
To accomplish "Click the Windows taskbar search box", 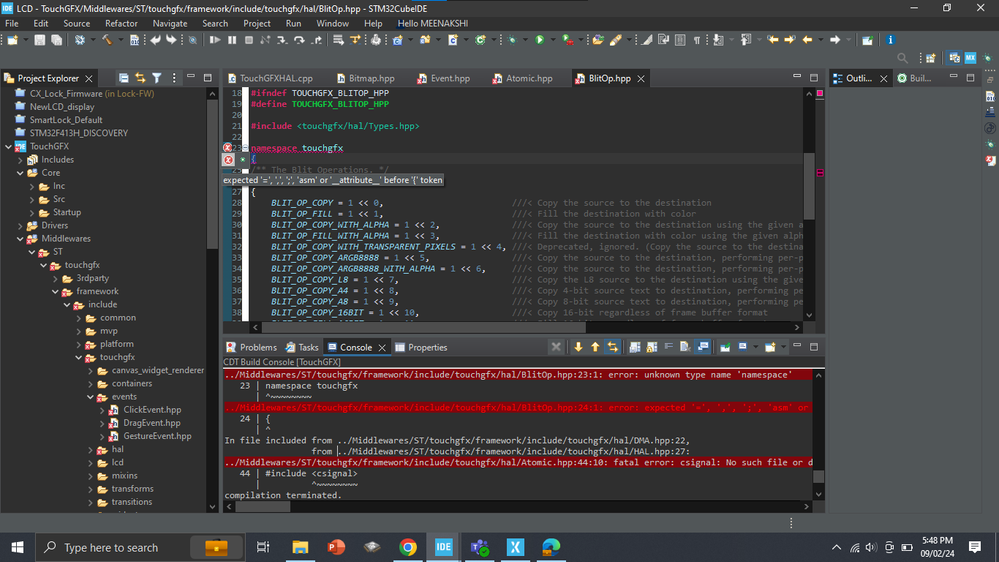I will pos(111,547).
